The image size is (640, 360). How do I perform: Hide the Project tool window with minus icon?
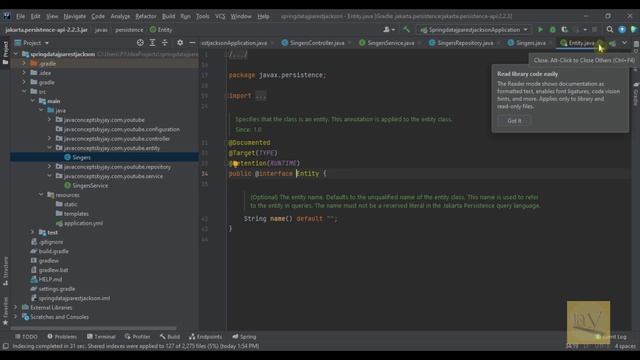(x=192, y=42)
